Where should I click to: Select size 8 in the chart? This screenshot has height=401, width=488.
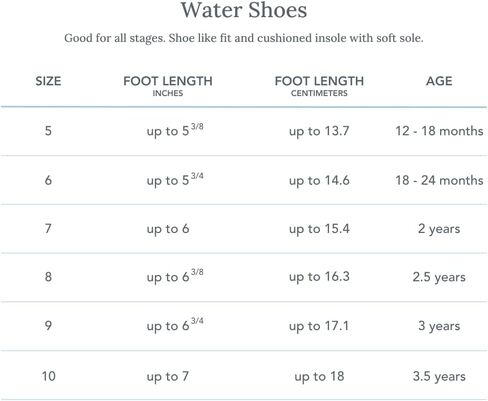(x=48, y=276)
